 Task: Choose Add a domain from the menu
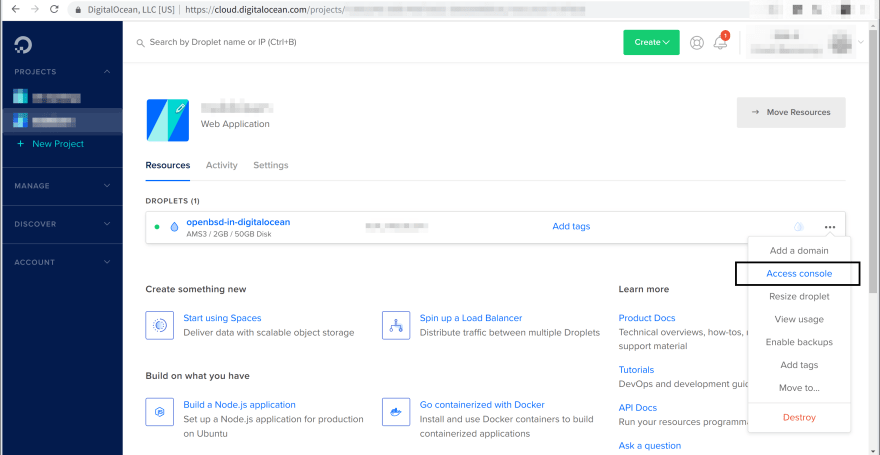(x=799, y=251)
